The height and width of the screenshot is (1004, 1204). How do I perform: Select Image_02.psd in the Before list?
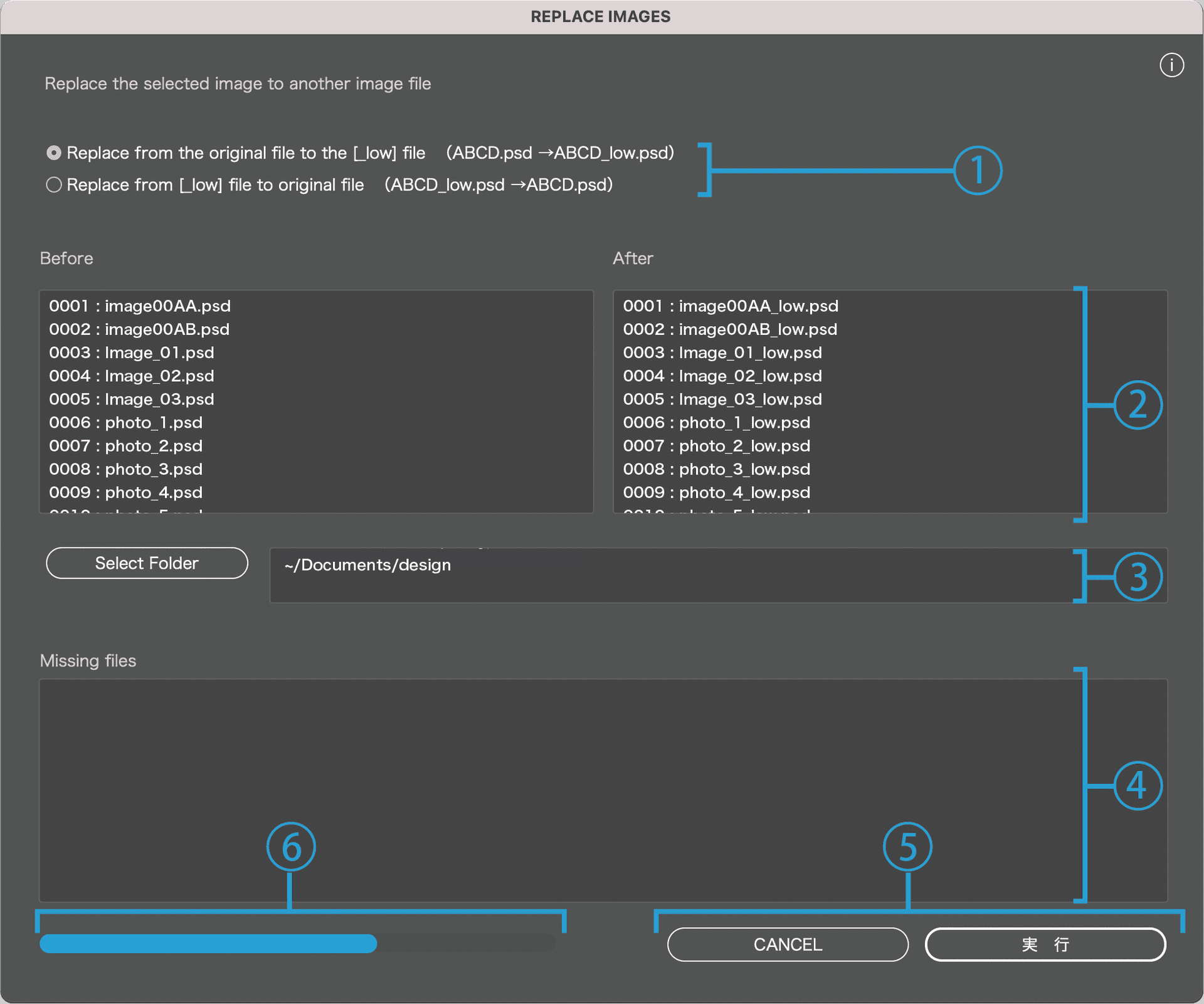tap(132, 376)
